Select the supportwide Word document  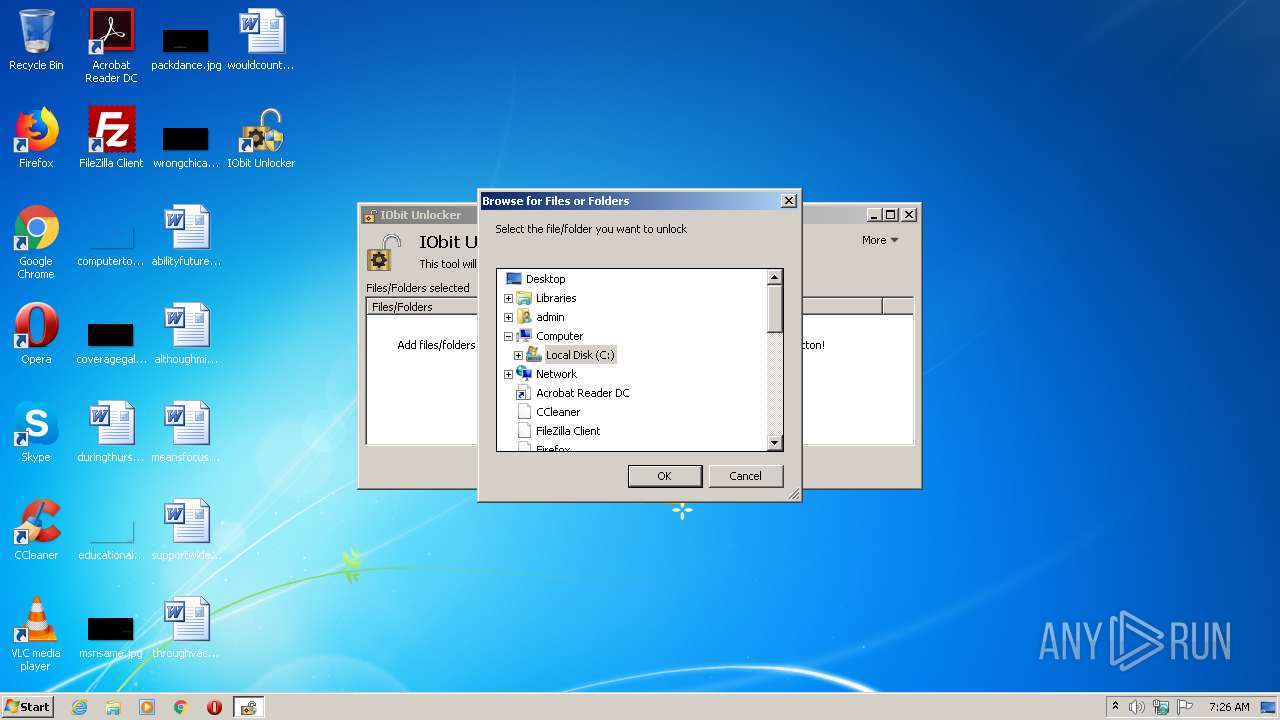click(186, 530)
